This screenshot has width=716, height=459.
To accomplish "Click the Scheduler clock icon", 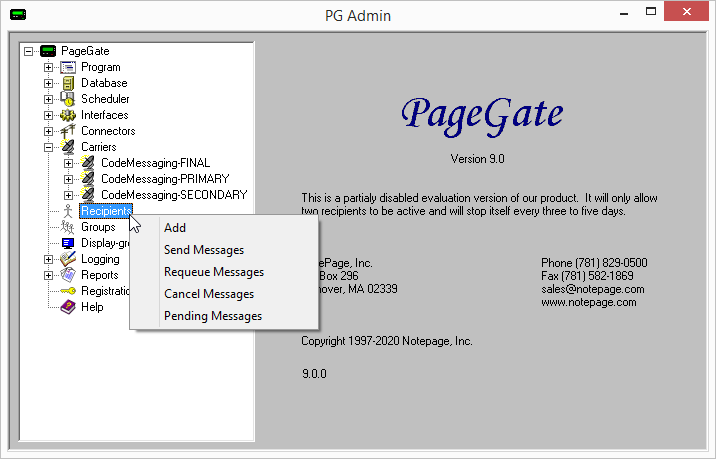I will coord(68,99).
